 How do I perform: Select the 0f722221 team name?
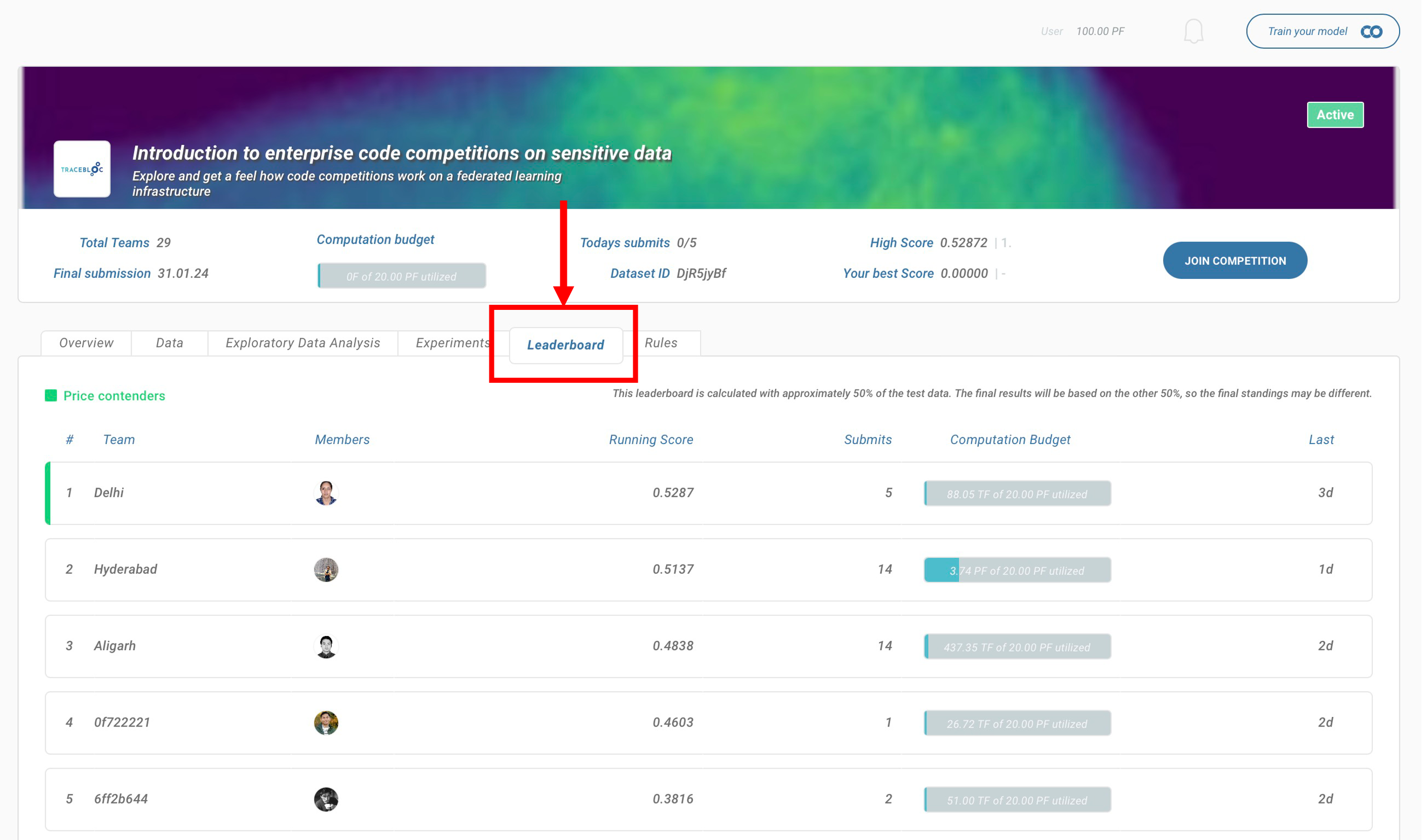(x=122, y=722)
